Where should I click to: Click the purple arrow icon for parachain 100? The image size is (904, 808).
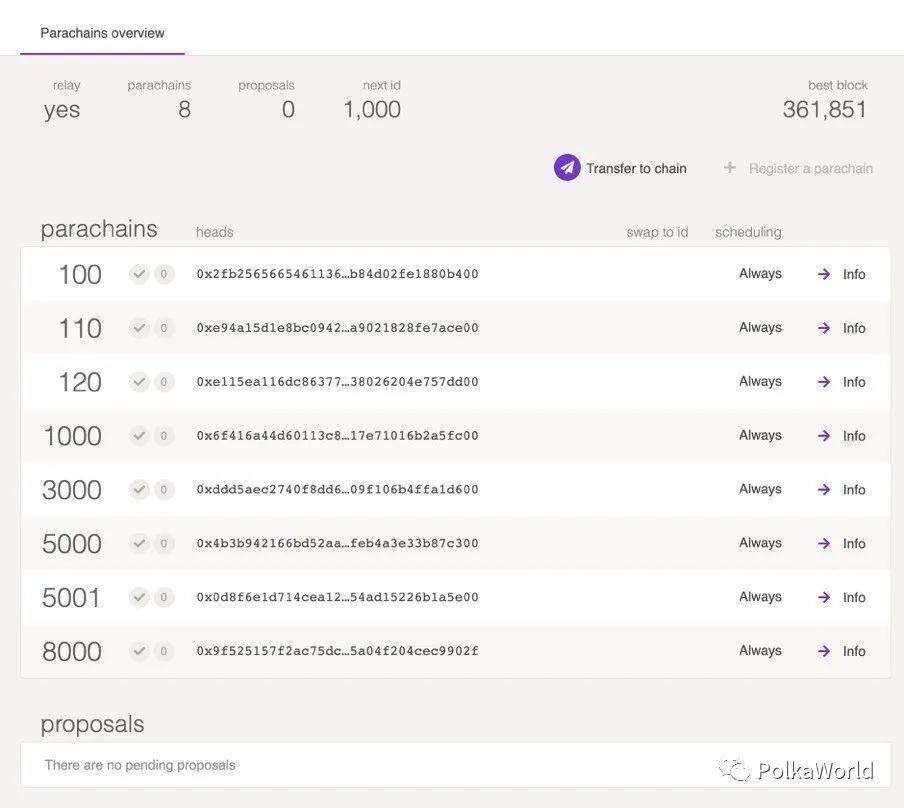(x=824, y=274)
